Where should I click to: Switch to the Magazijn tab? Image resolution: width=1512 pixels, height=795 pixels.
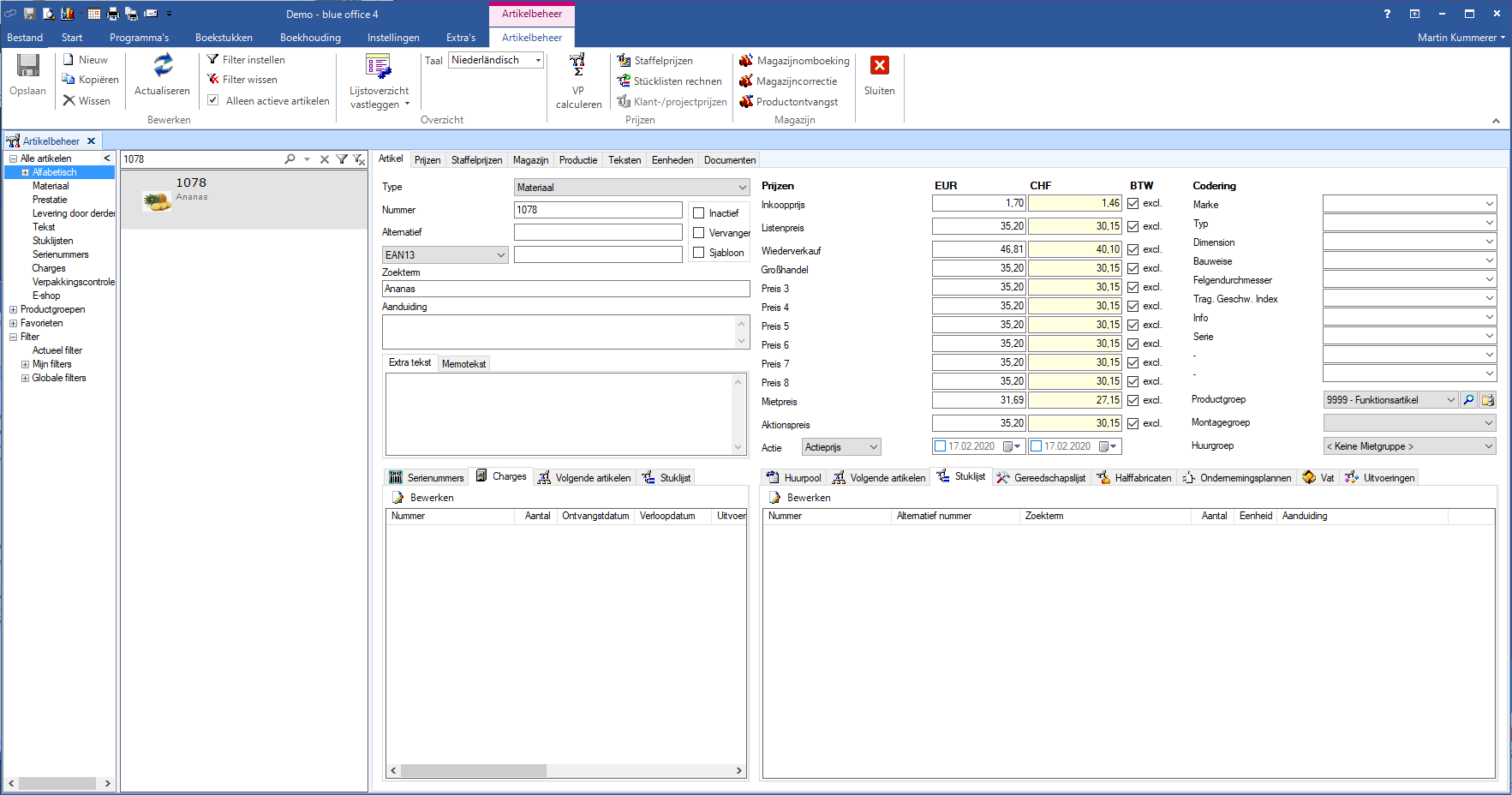point(530,160)
